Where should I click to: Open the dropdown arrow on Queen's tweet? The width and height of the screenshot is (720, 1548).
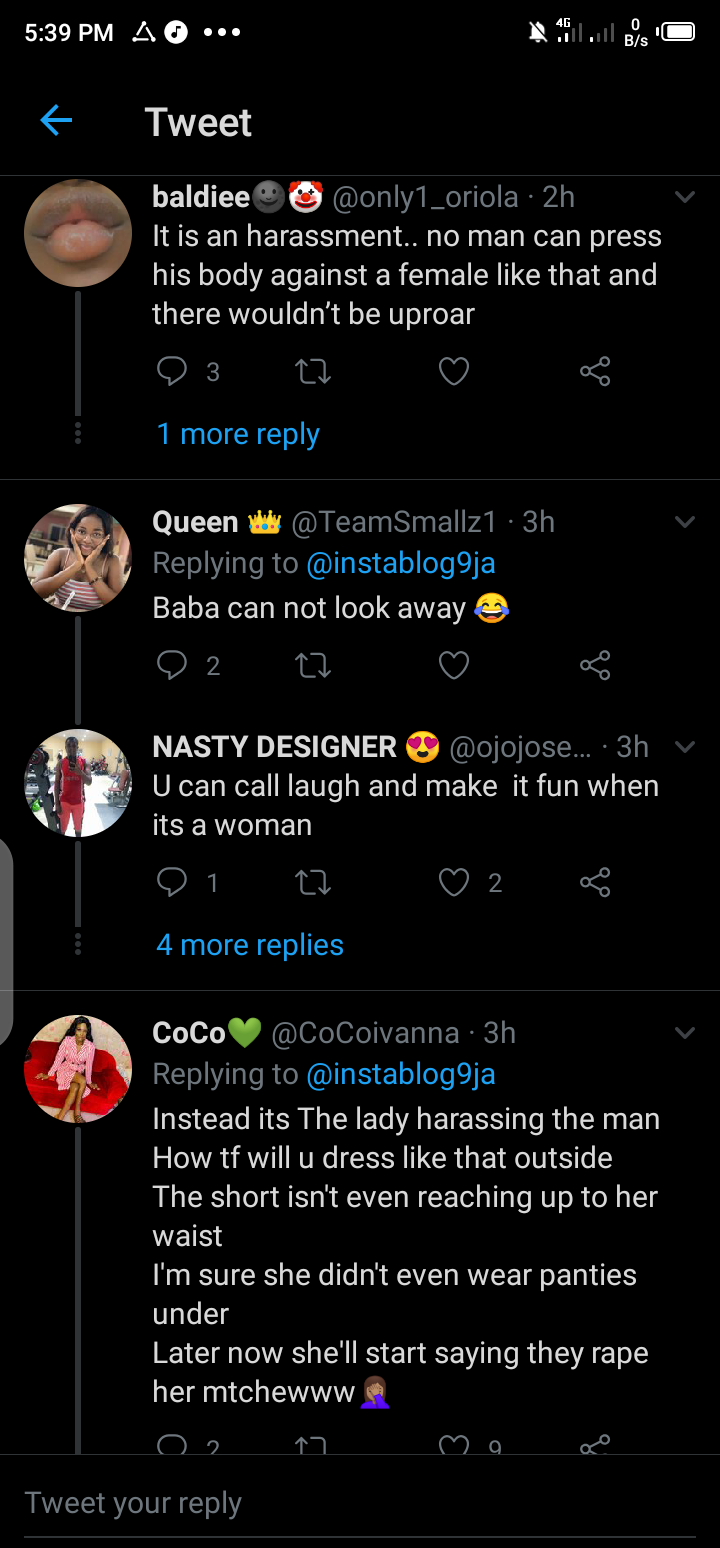point(685,522)
